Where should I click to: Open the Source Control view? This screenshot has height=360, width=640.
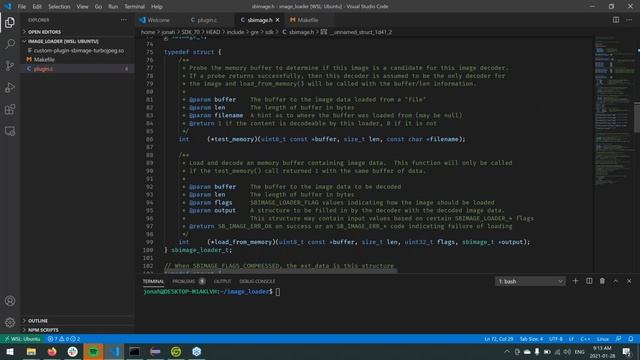(x=10, y=66)
